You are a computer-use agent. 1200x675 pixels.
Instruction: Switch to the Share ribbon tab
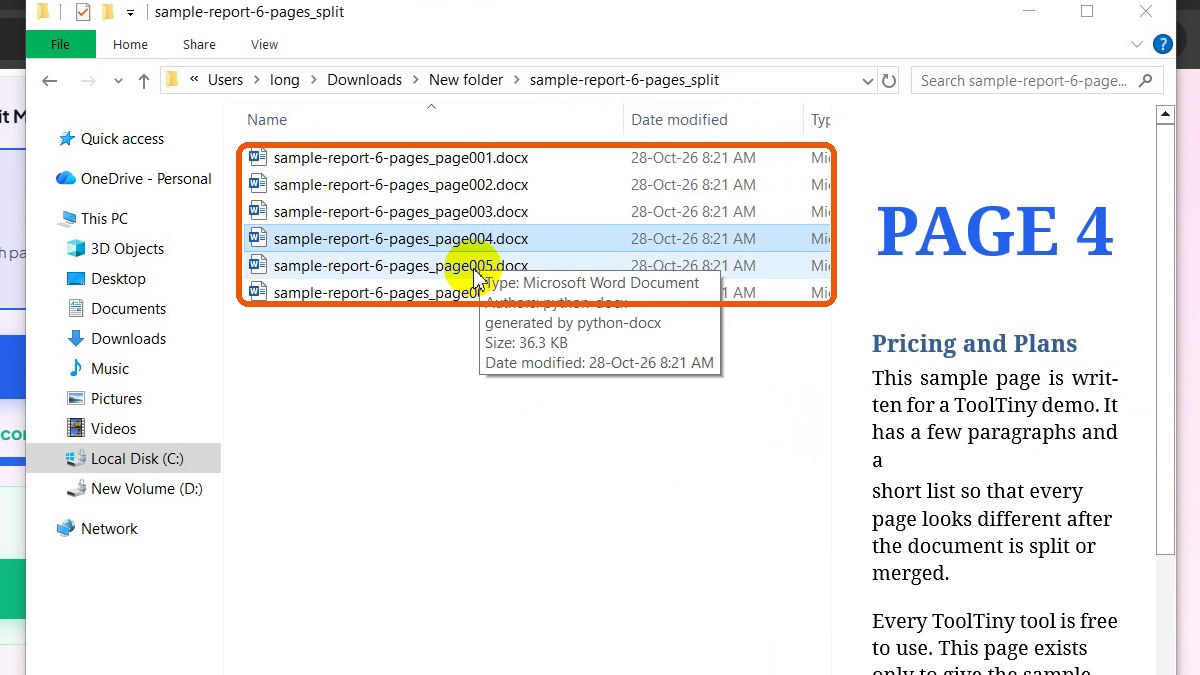click(x=199, y=44)
